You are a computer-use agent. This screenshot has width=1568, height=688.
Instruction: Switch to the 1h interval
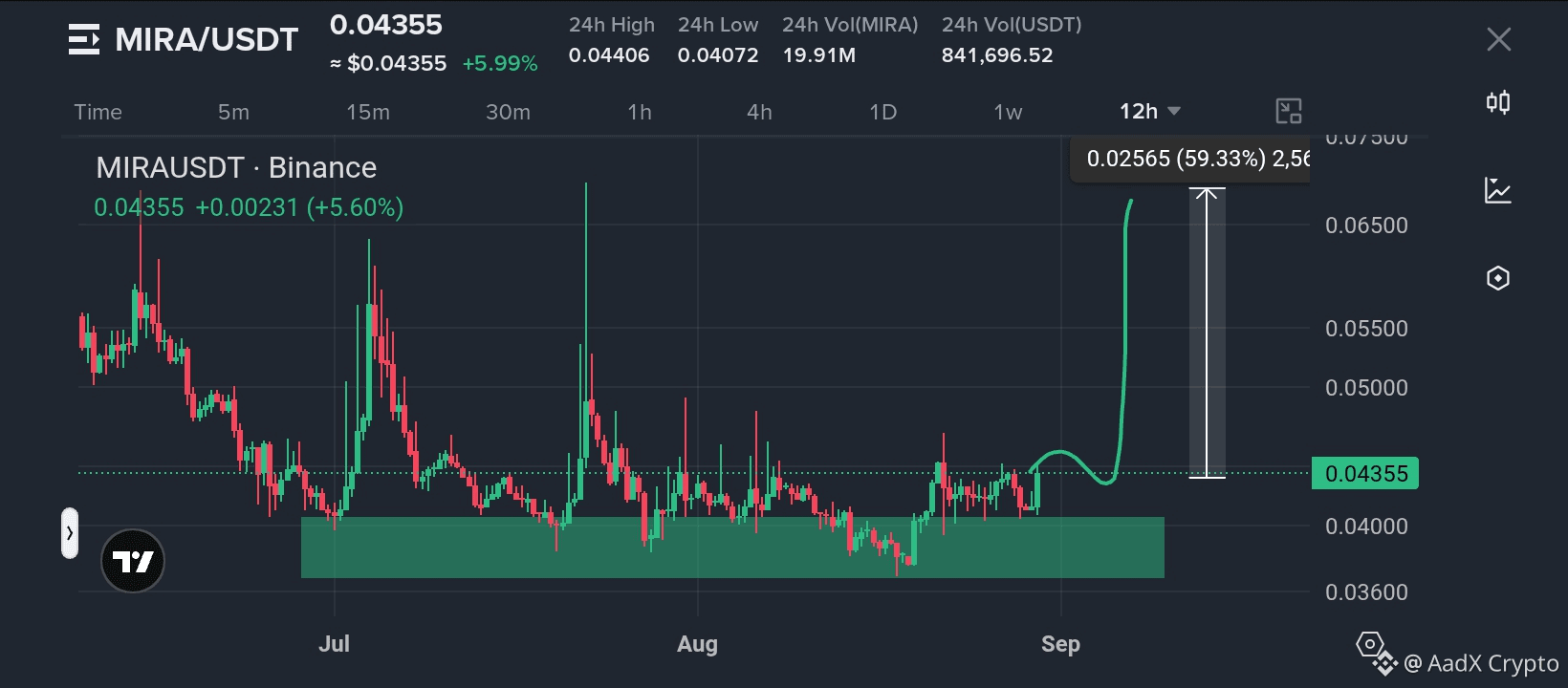640,112
